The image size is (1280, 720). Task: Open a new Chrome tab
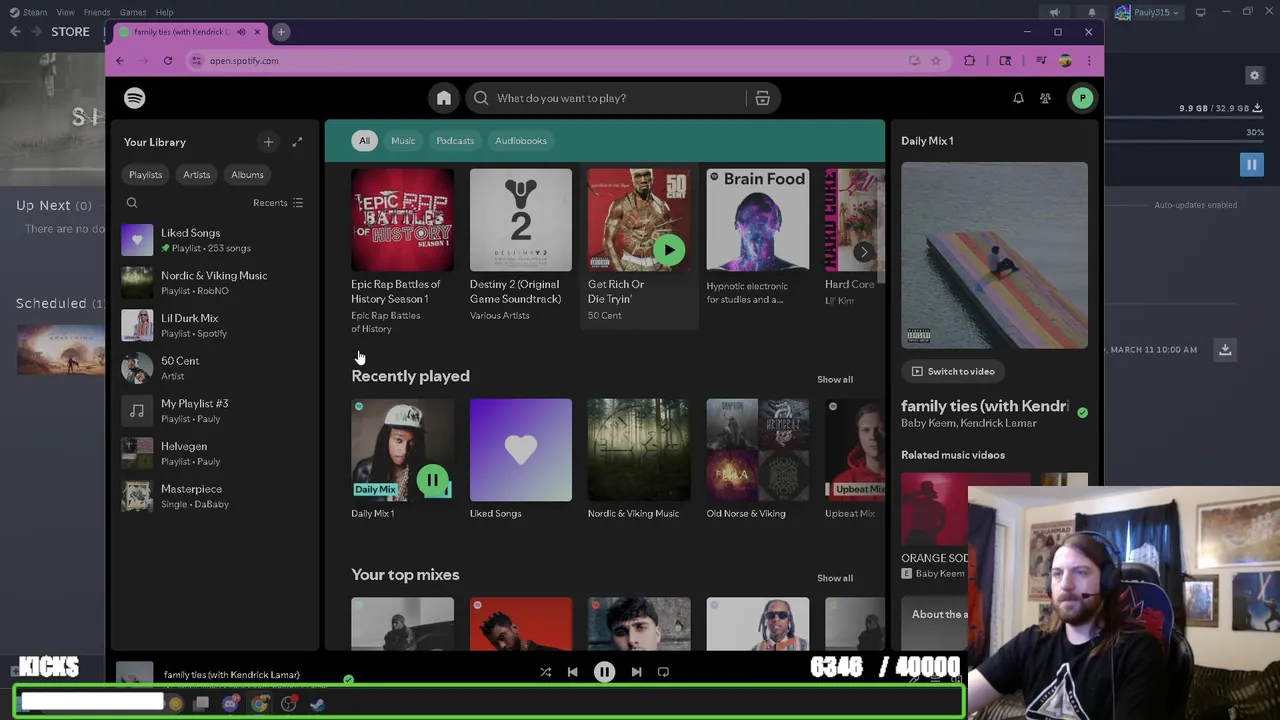tap(281, 32)
